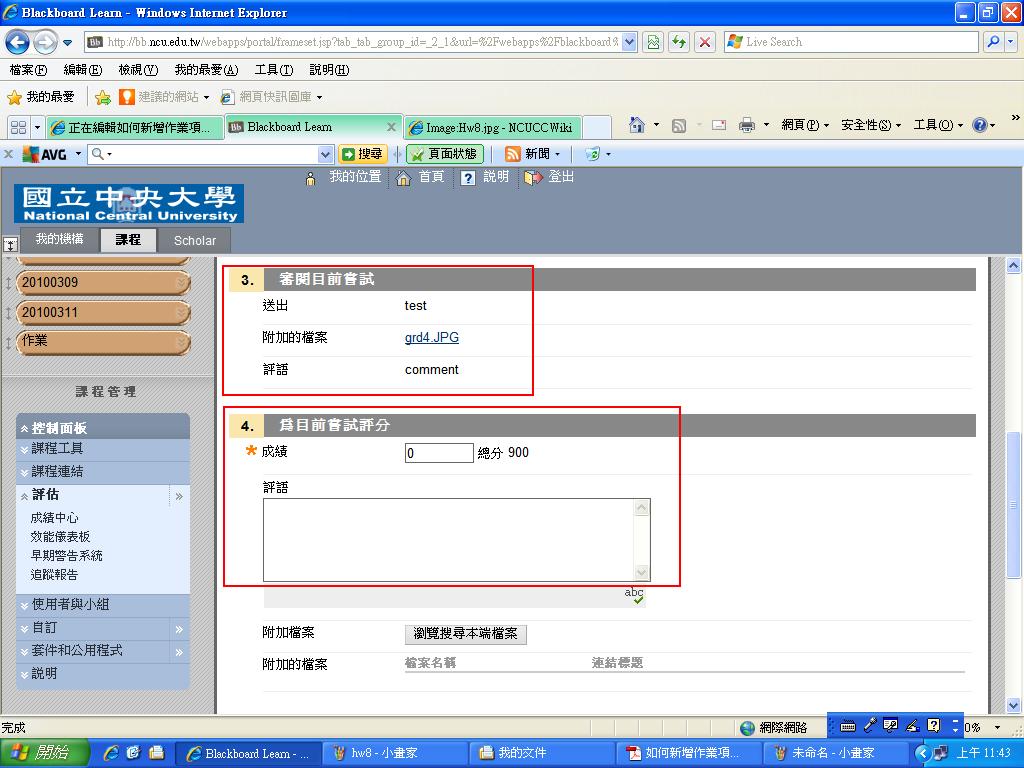Click the IE home page icon
Image resolution: width=1024 pixels, height=768 pixels.
pyautogui.click(x=636, y=125)
